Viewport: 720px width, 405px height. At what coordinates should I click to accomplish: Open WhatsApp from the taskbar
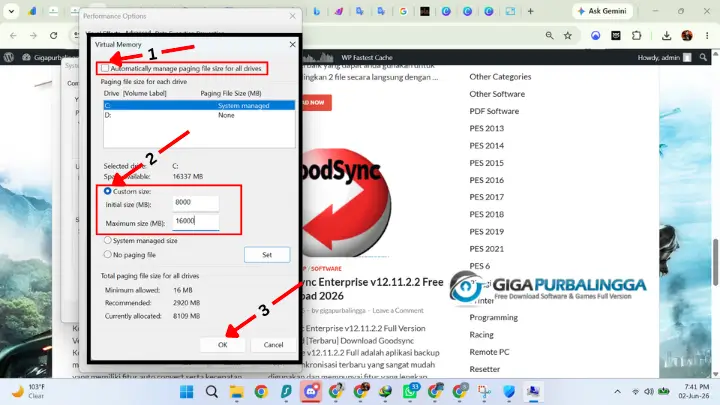[x=410, y=392]
